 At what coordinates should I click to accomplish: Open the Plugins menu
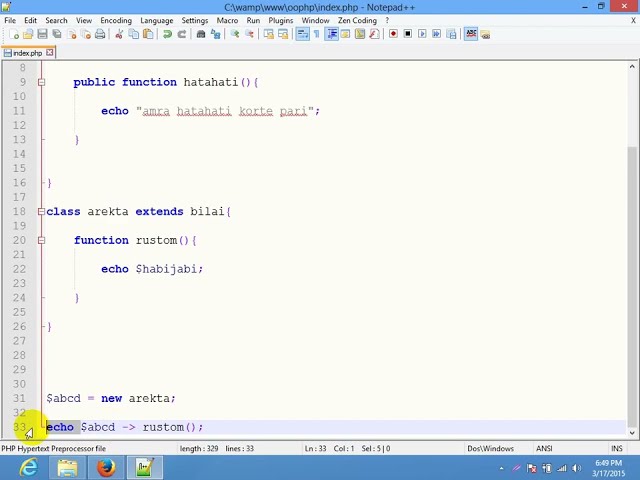pyautogui.click(x=281, y=20)
